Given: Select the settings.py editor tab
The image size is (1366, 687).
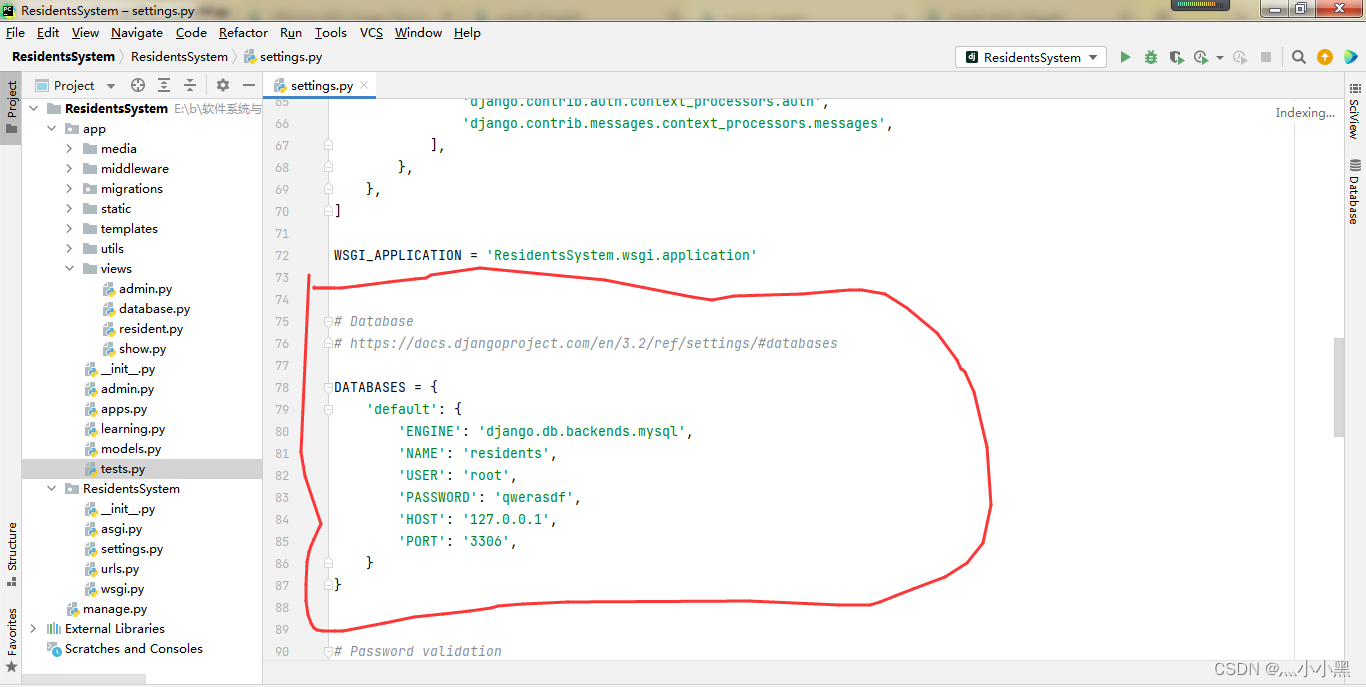Looking at the screenshot, I should click(320, 85).
